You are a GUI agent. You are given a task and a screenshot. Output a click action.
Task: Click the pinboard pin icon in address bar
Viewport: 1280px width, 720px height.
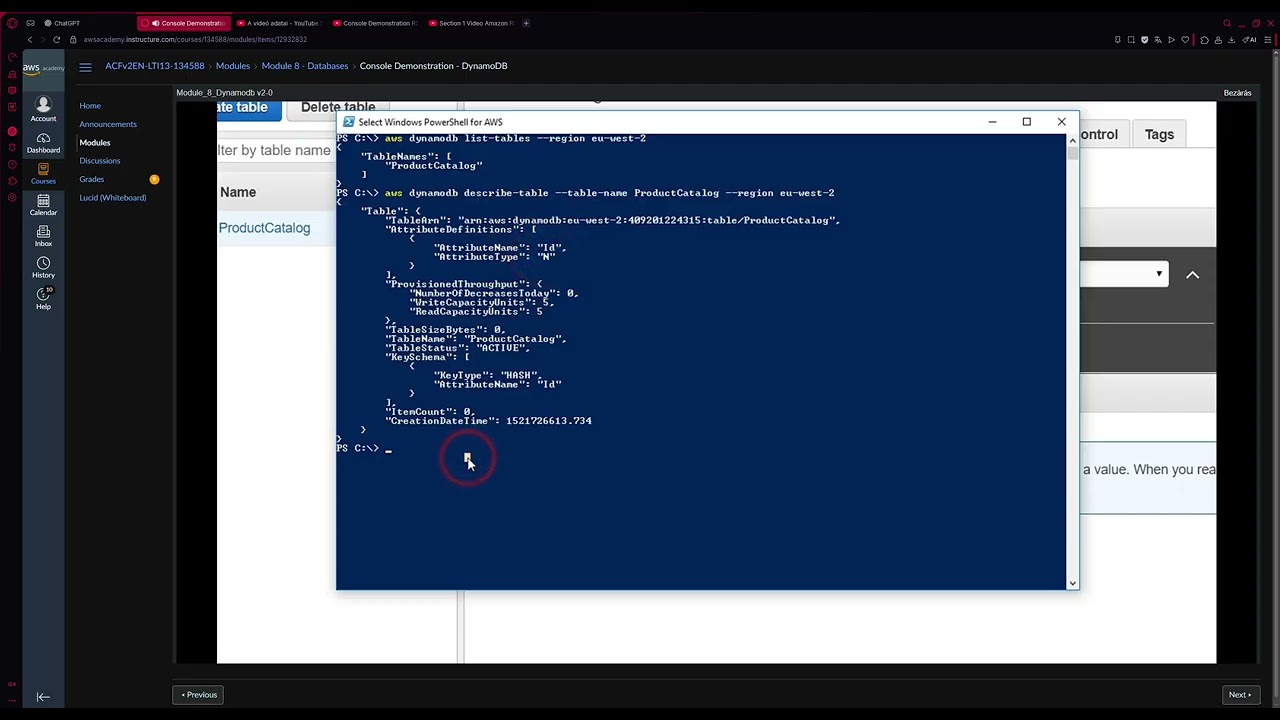(x=1117, y=40)
